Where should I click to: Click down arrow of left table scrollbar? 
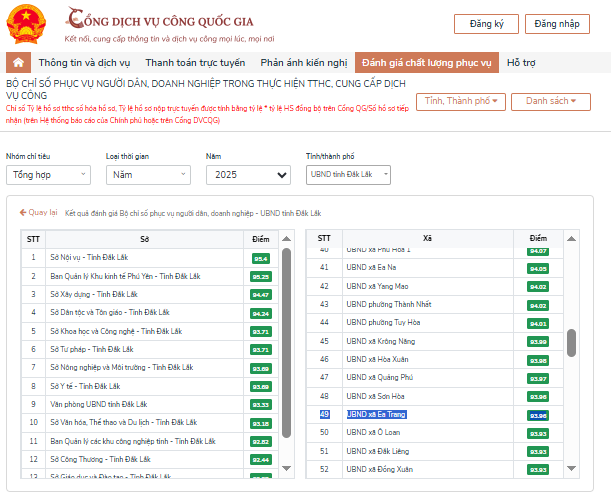tap(286, 469)
